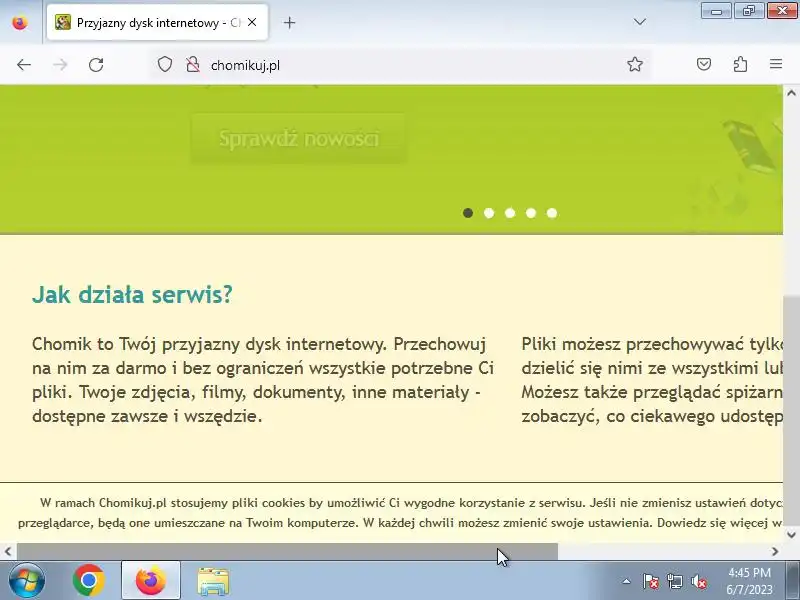The image size is (800, 600).
Task: Launch Google Chrome from the taskbar
Action: (88, 580)
